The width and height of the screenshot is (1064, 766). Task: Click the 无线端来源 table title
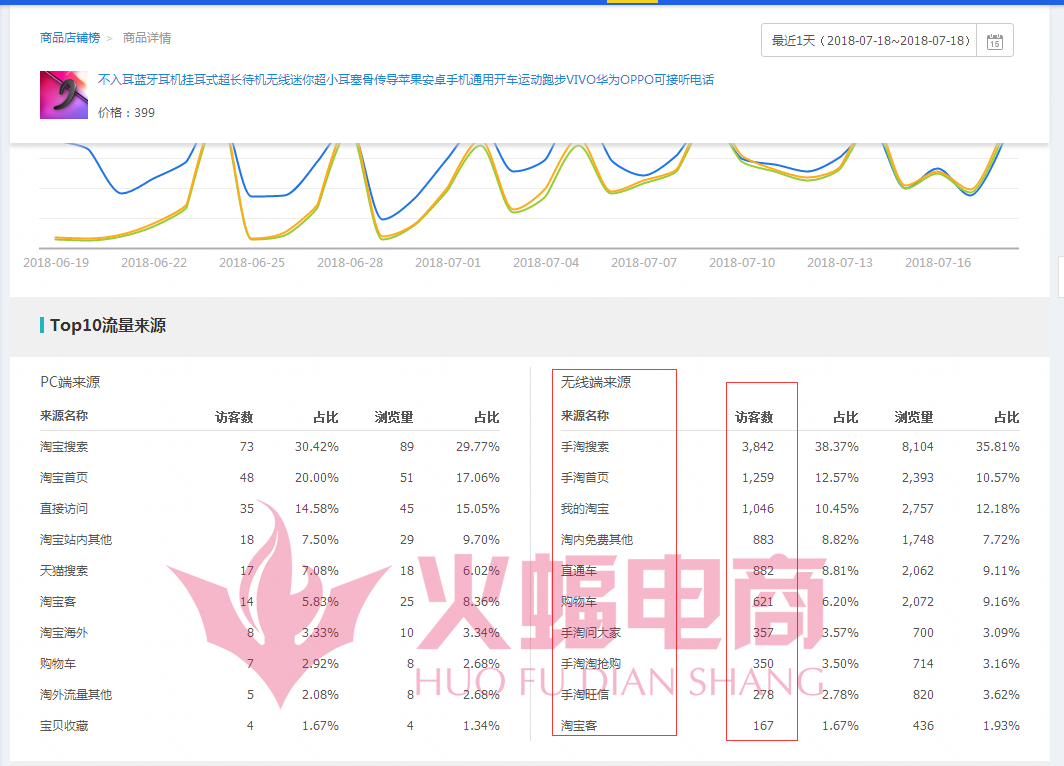[x=596, y=382]
